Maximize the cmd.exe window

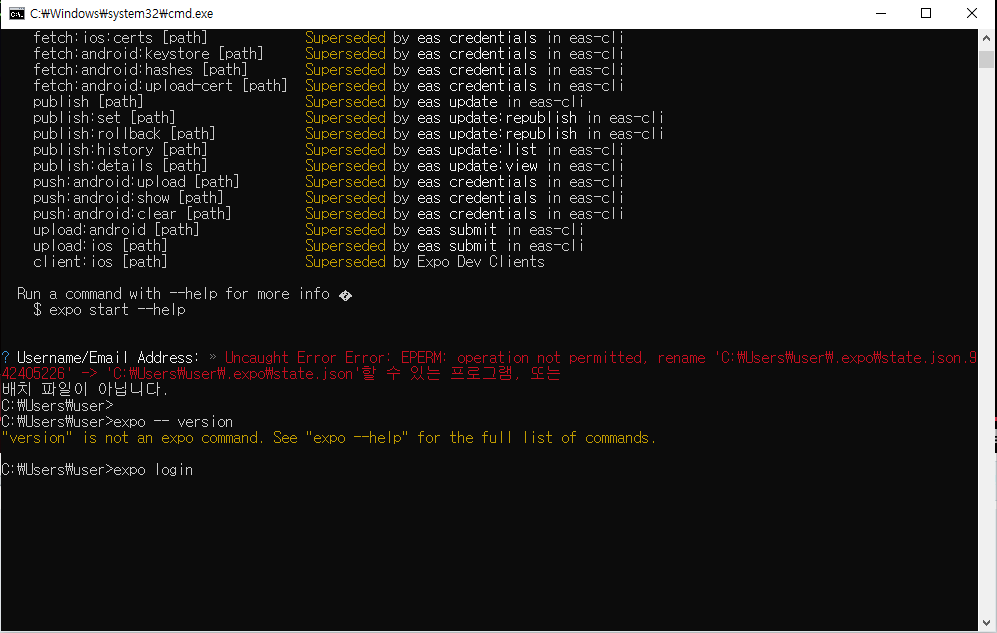coord(926,13)
